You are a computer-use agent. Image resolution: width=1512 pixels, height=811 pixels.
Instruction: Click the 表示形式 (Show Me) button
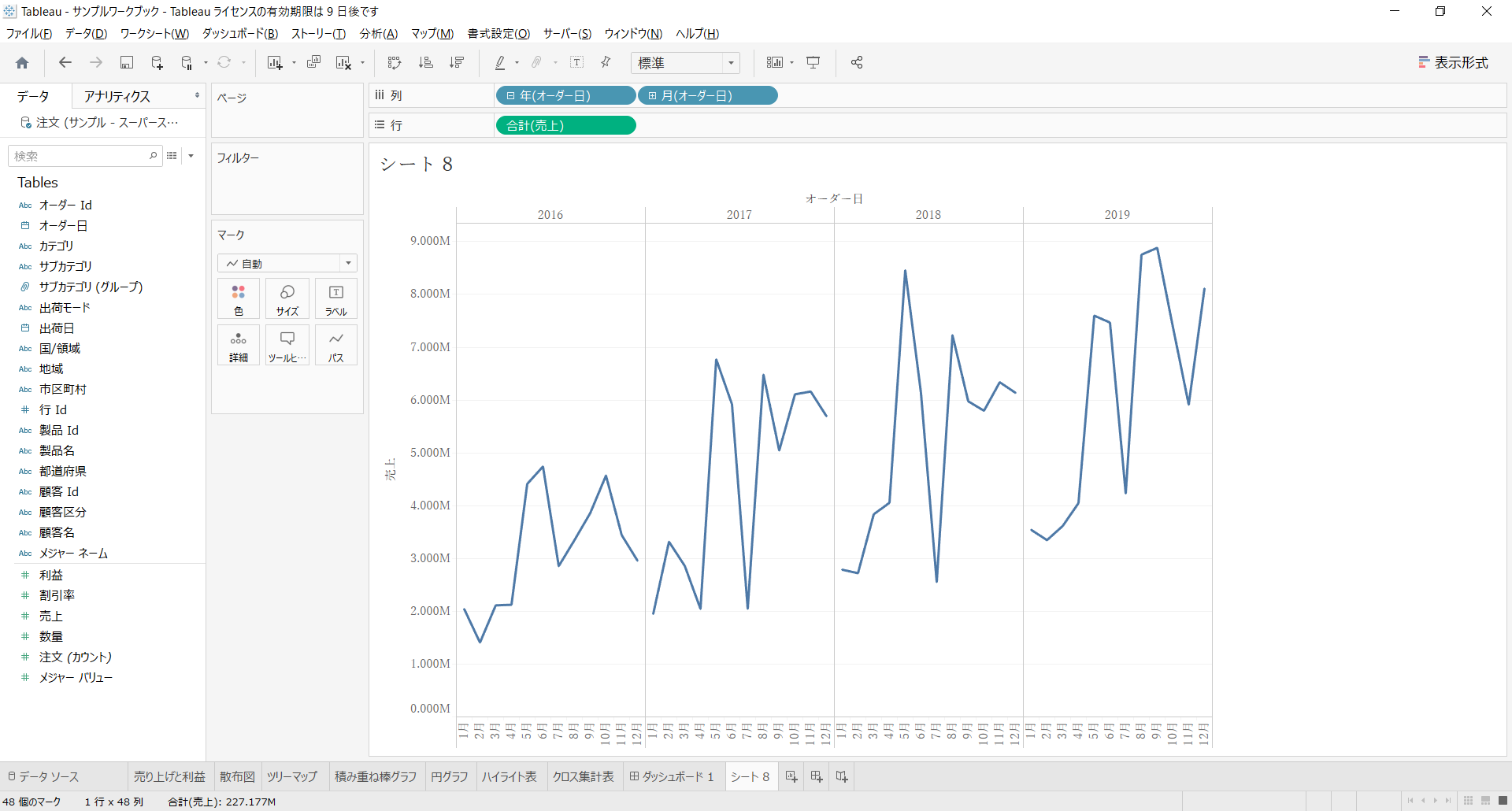click(1453, 63)
